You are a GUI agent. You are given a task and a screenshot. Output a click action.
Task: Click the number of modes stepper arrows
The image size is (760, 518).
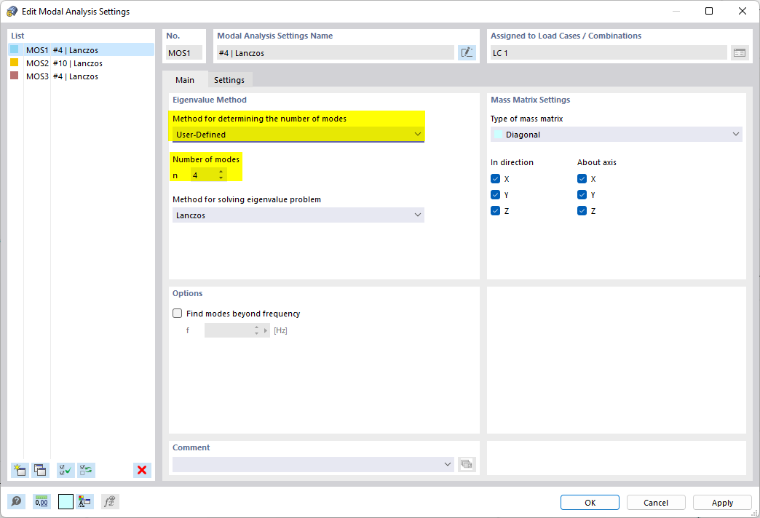pyautogui.click(x=221, y=175)
